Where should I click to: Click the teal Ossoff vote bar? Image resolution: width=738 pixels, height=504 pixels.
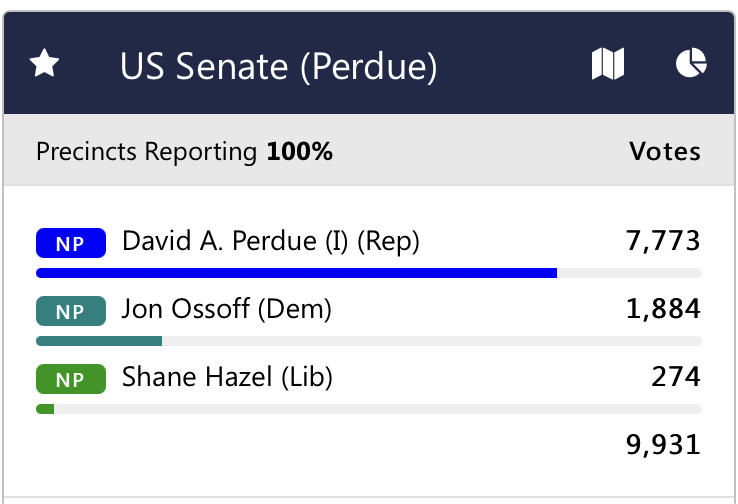point(99,341)
